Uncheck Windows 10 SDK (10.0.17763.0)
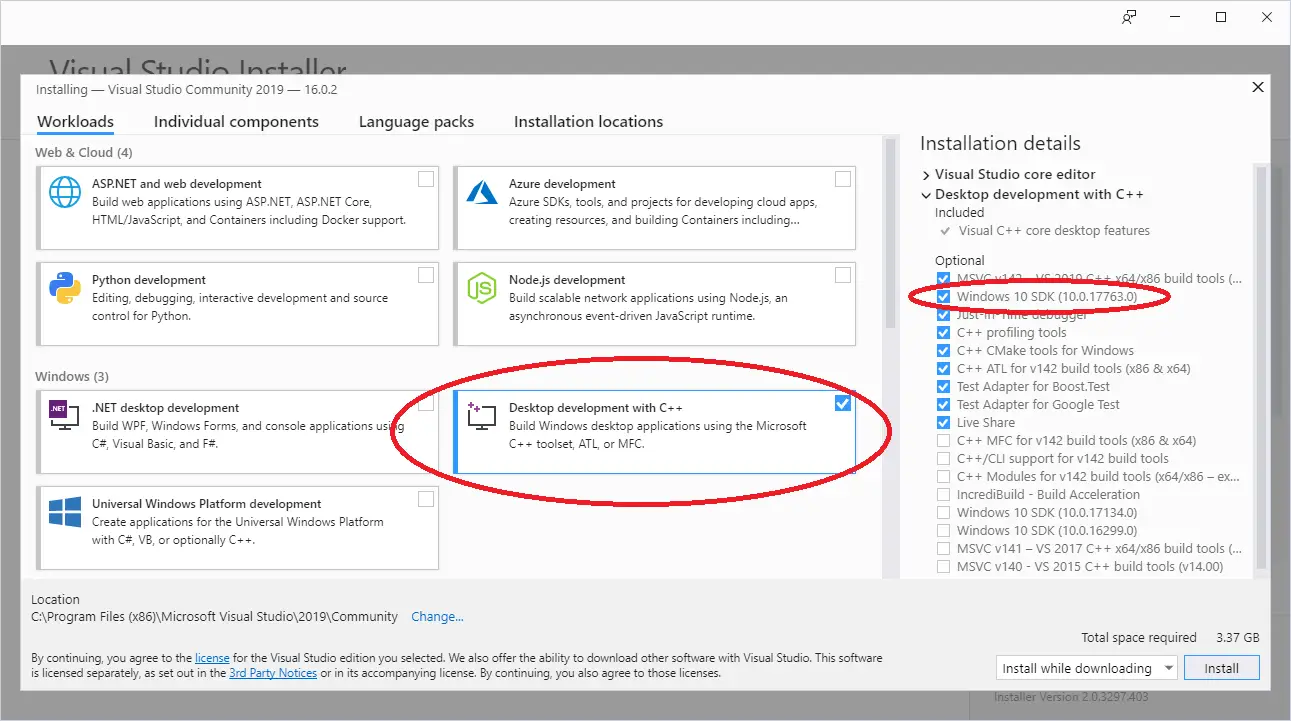The width and height of the screenshot is (1291, 721). pos(943,296)
